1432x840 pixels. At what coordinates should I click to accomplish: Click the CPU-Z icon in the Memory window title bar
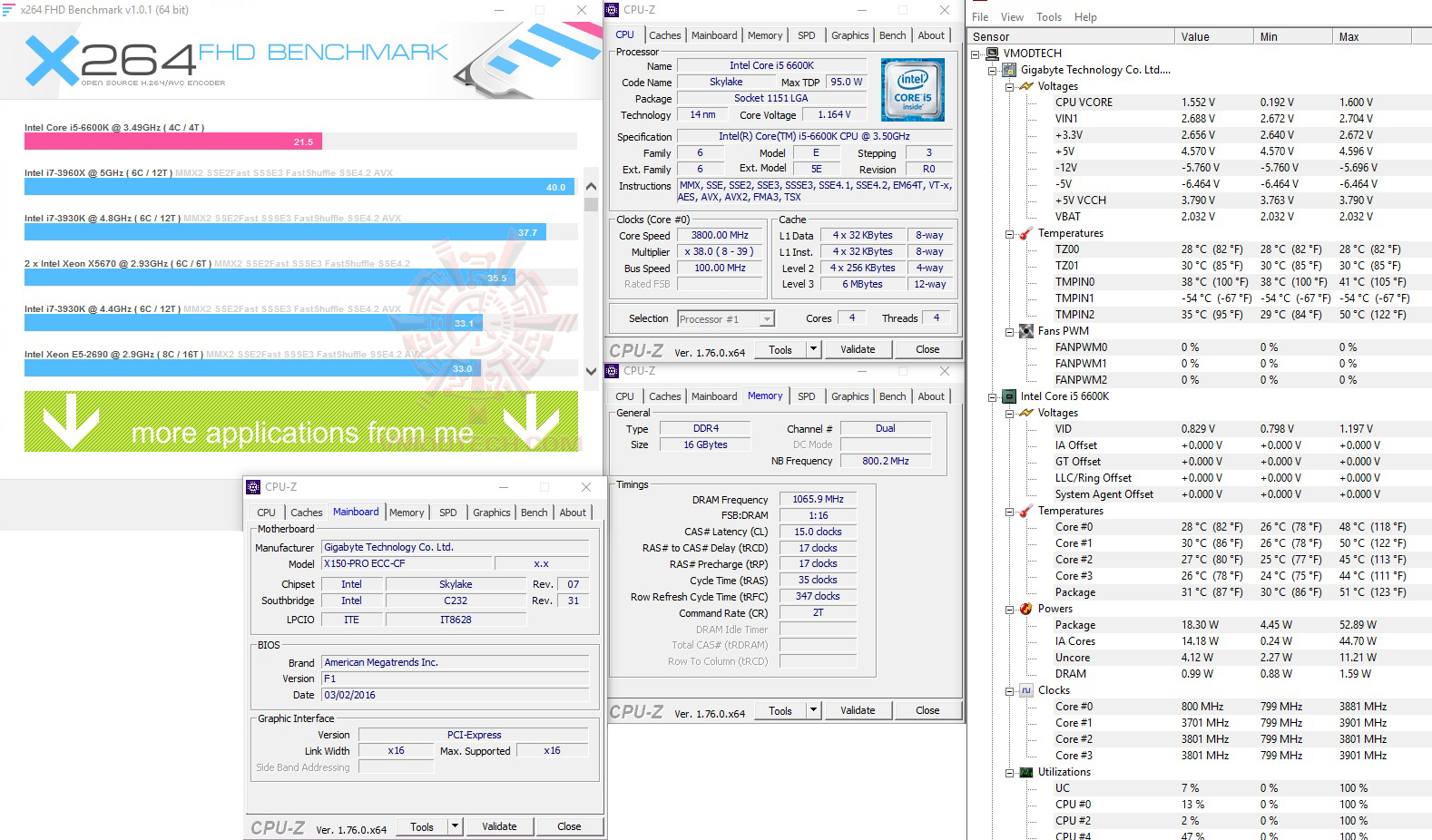613,371
